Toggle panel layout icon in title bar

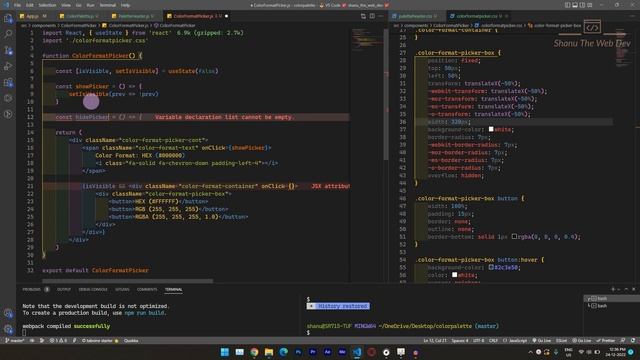(x=575, y=5)
